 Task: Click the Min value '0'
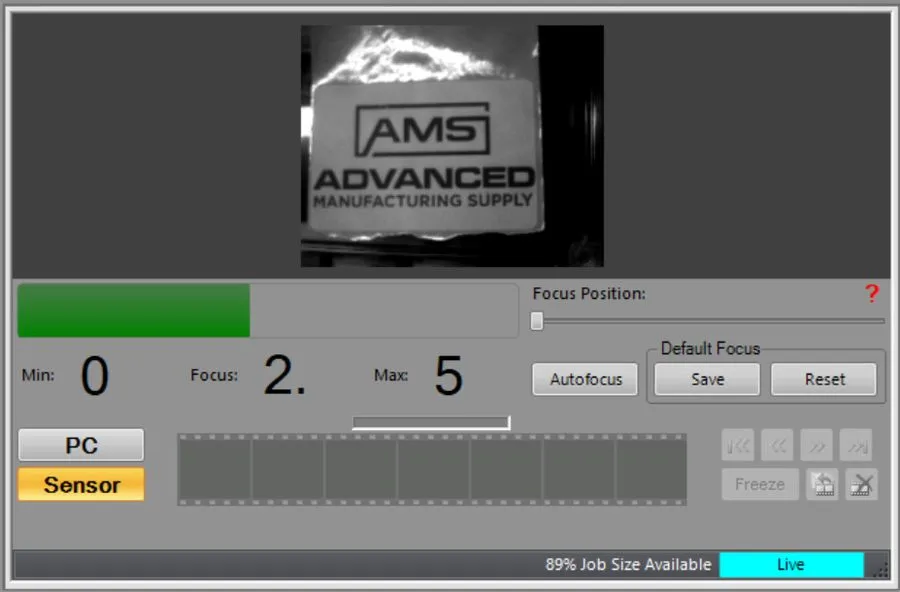coord(95,375)
